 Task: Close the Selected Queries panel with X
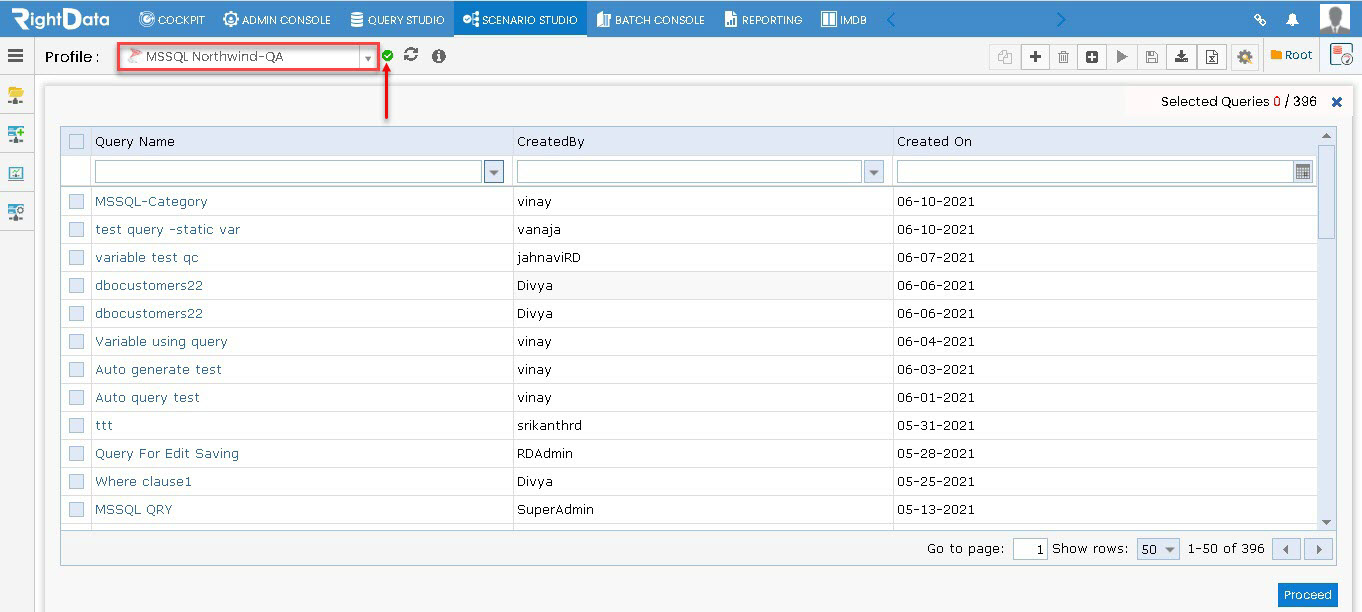coord(1337,102)
